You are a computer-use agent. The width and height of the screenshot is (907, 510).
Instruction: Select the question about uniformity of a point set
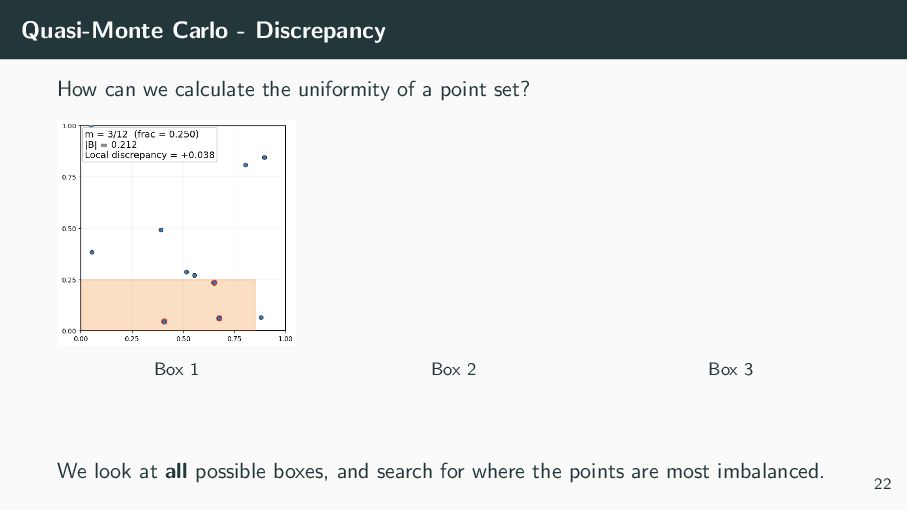(x=293, y=90)
